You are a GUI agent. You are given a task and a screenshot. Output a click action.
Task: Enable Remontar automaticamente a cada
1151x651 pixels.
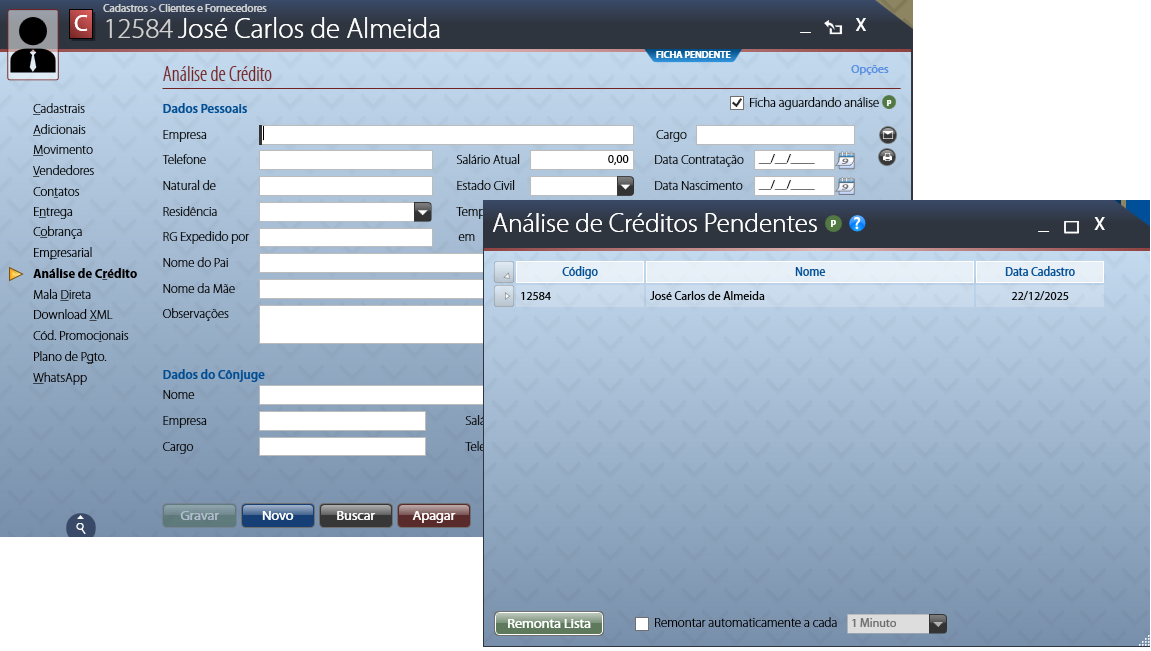[642, 624]
